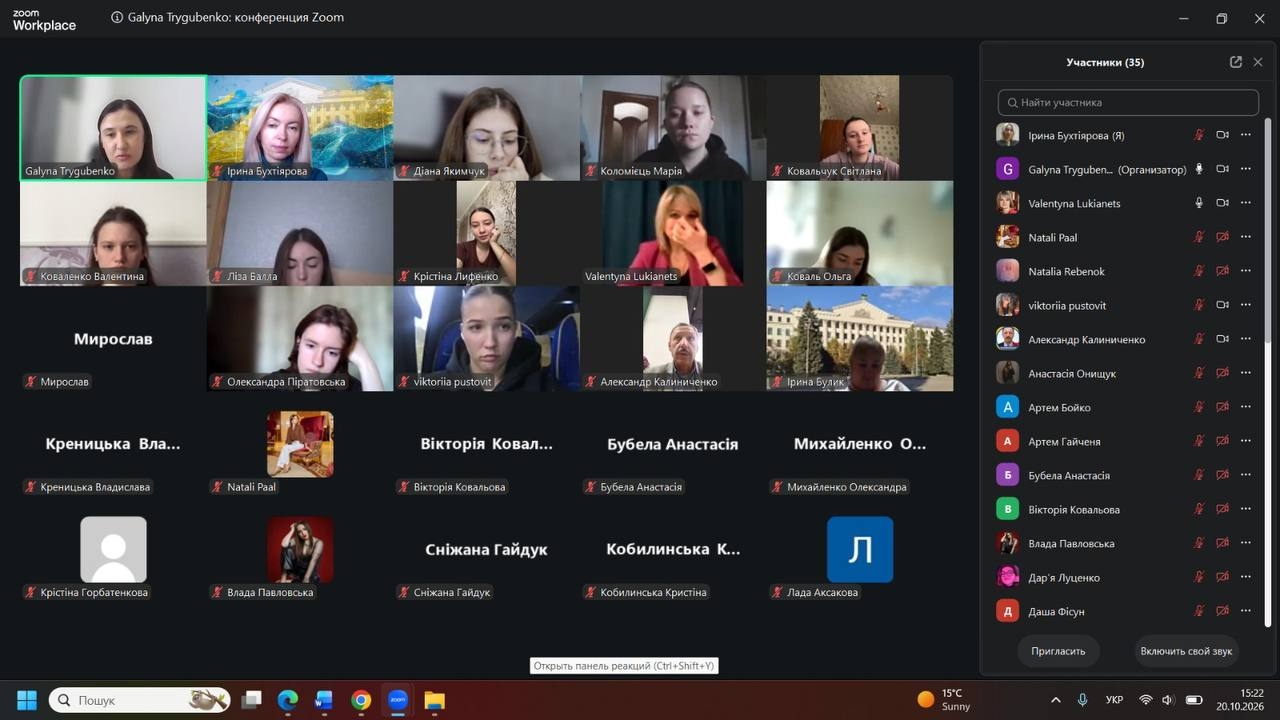Click the participant search field

(1128, 102)
